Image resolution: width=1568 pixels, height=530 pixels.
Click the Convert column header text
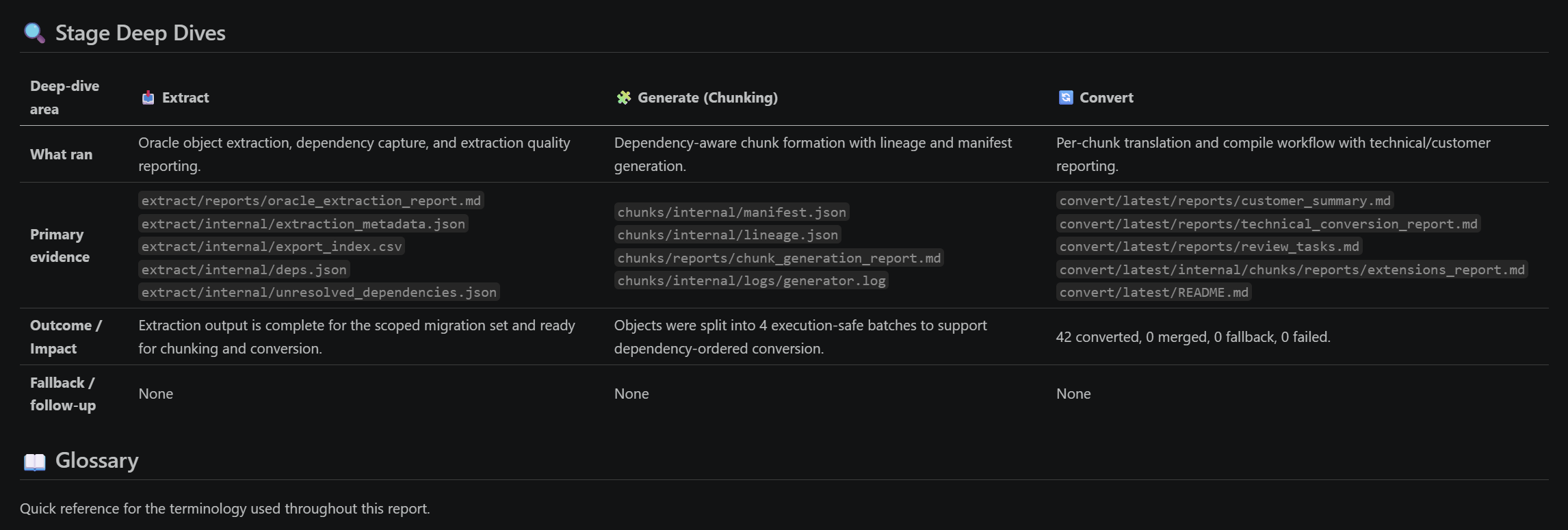[x=1106, y=98]
